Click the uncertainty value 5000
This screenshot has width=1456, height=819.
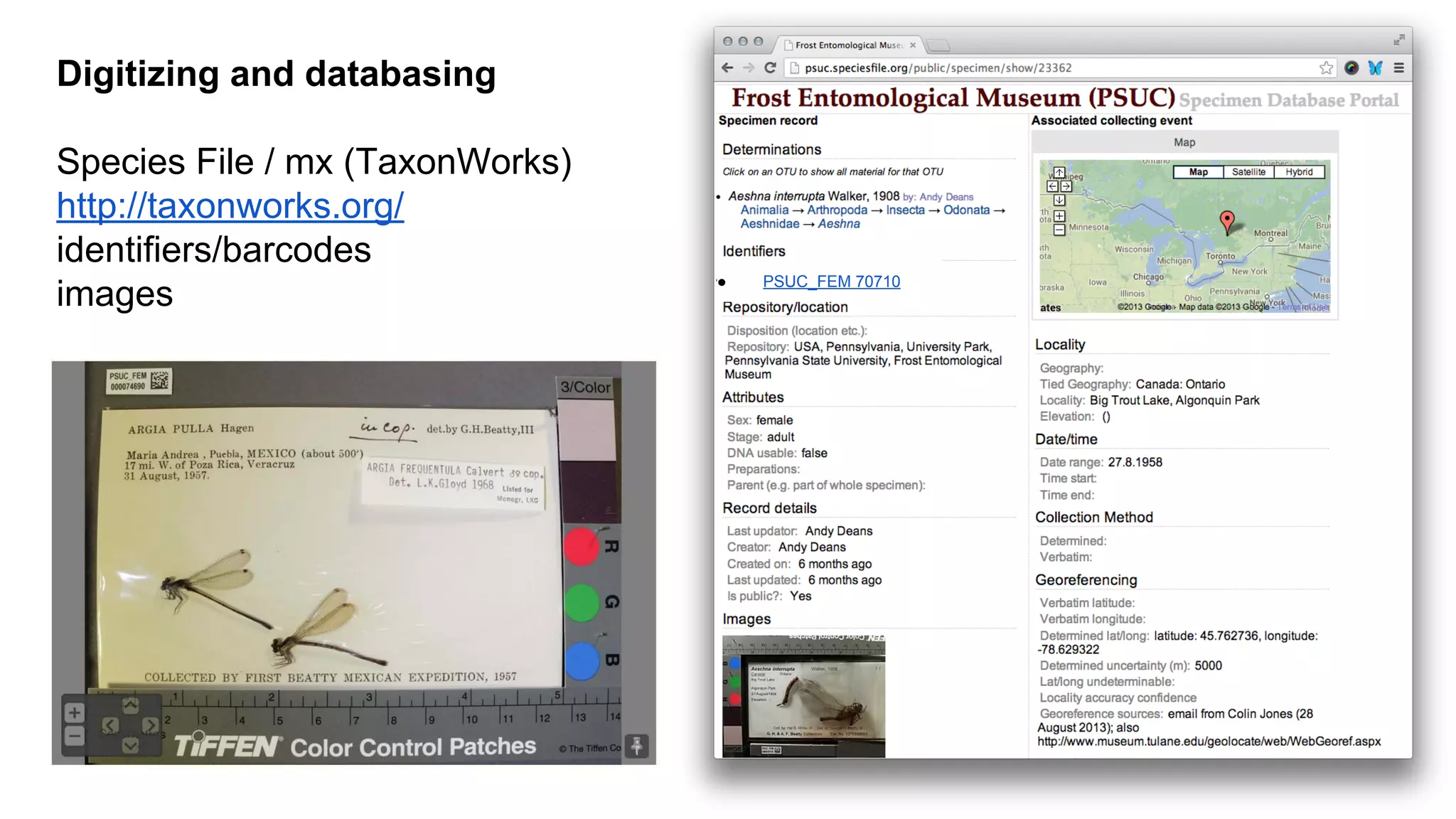[1208, 665]
